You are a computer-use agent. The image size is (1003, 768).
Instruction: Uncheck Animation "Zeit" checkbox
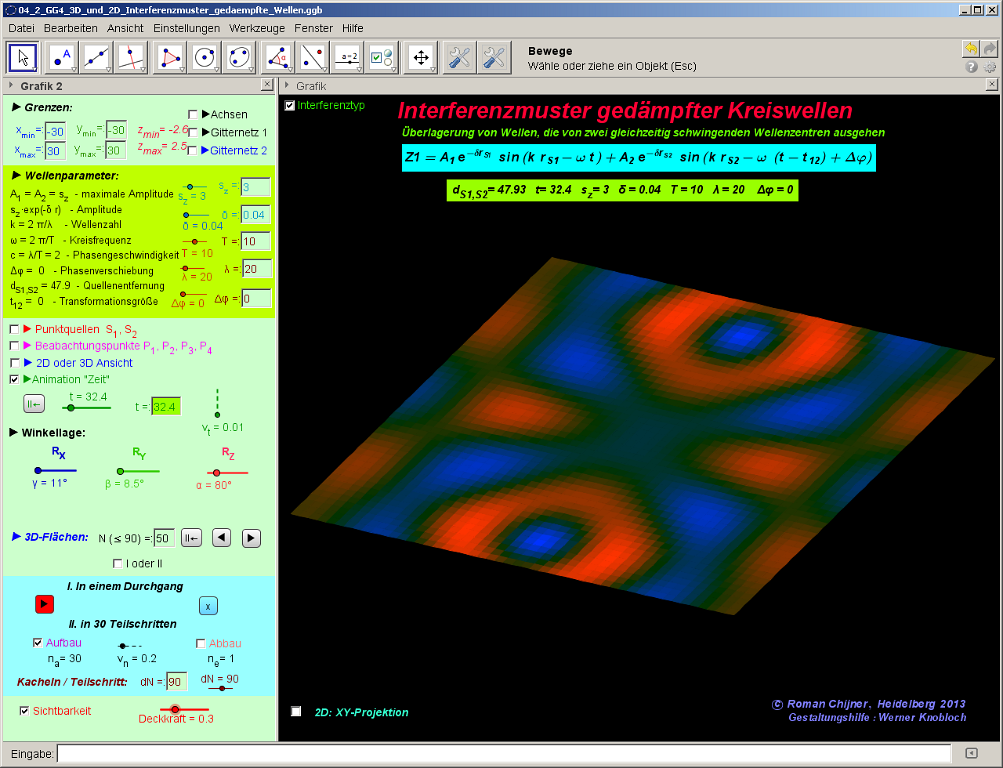14,380
